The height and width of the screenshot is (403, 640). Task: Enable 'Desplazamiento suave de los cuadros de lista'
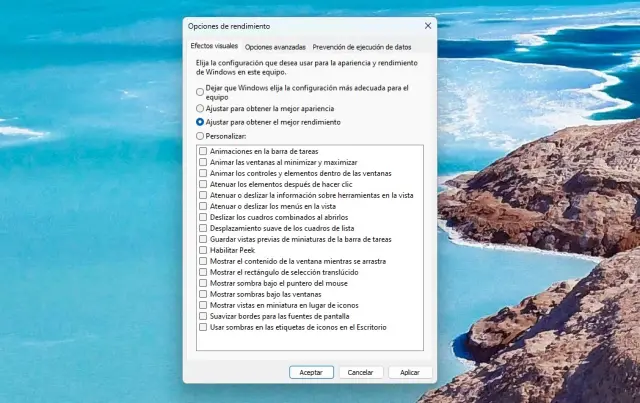pyautogui.click(x=204, y=228)
